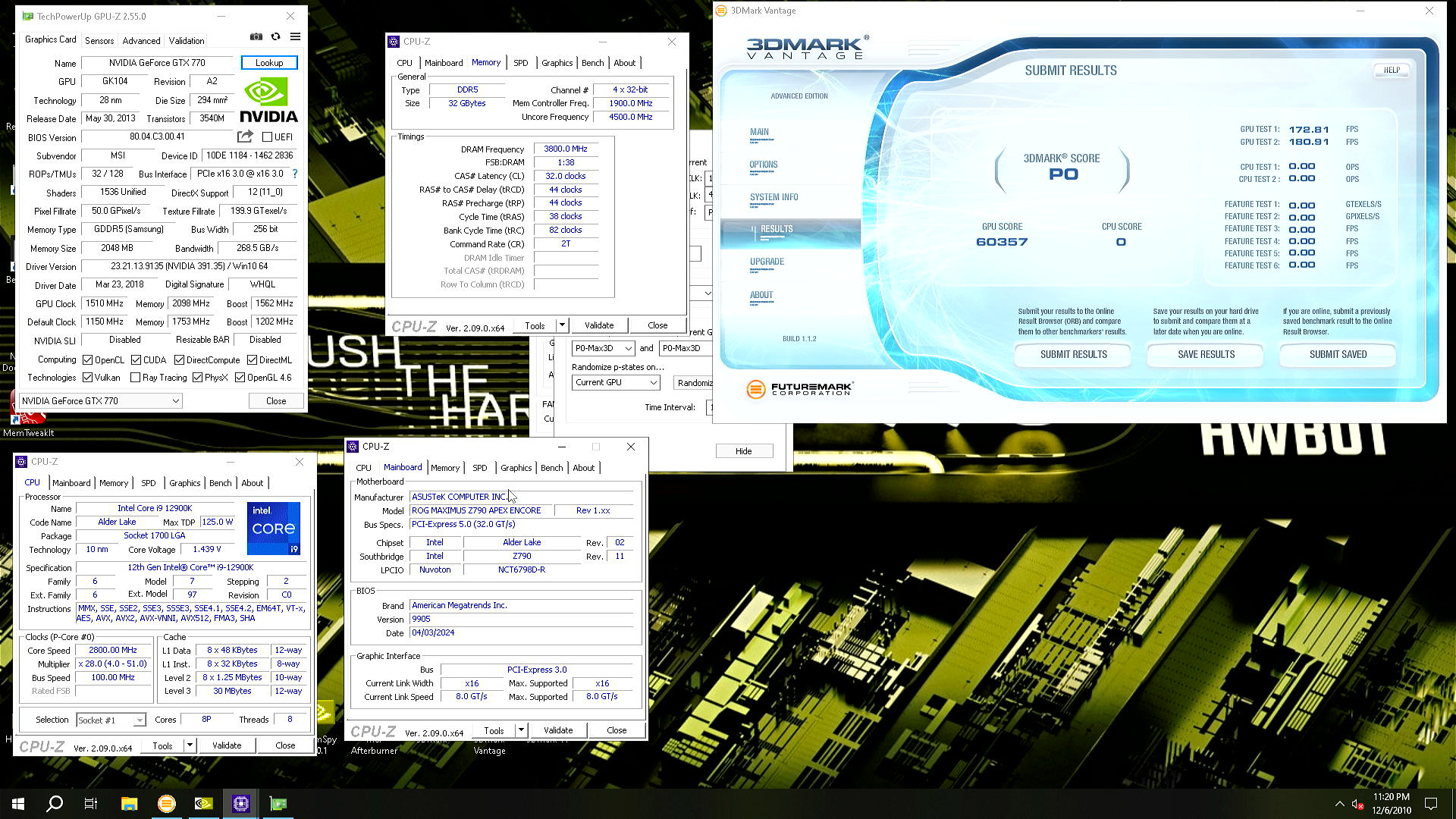The height and width of the screenshot is (819, 1456).
Task: Click the CPU-Z Memory window title icon
Action: [394, 42]
